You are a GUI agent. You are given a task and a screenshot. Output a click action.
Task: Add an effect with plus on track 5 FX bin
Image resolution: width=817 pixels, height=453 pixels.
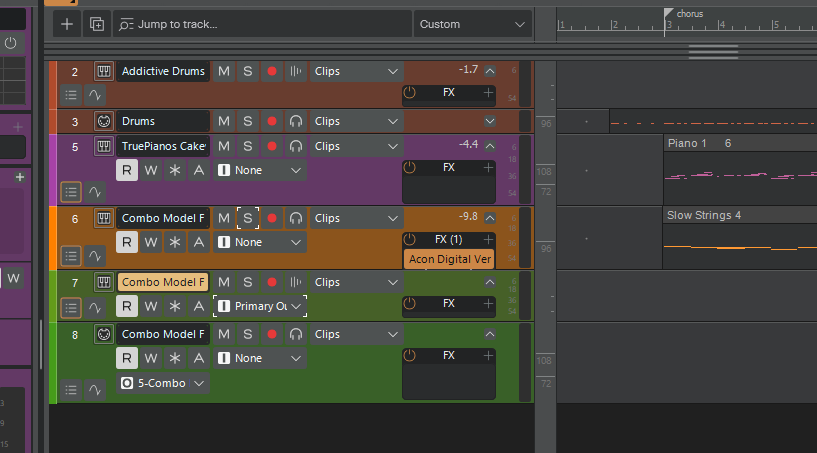pos(488,167)
